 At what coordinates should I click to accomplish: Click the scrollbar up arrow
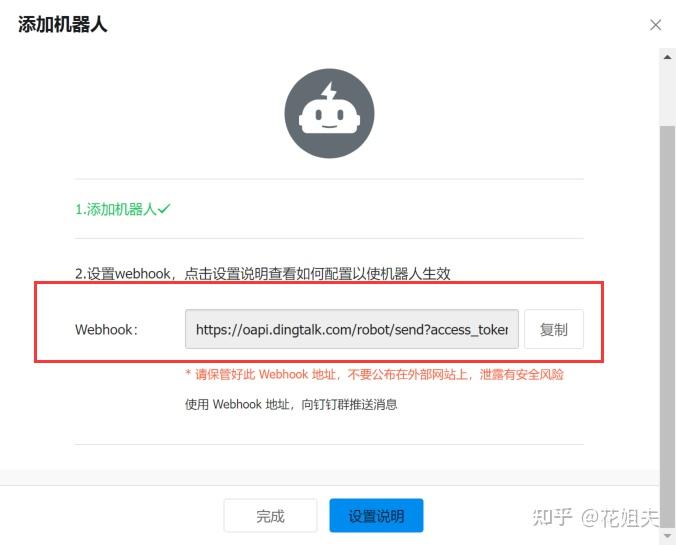tap(667, 57)
